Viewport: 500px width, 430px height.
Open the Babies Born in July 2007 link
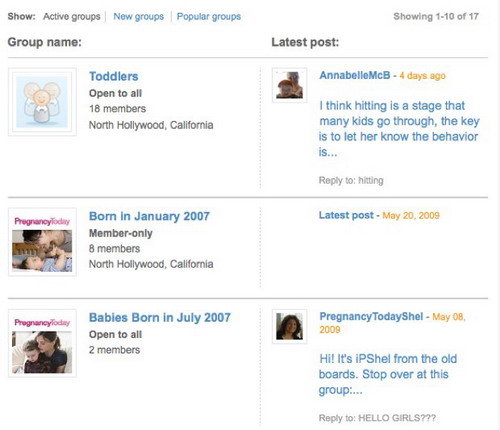click(160, 318)
